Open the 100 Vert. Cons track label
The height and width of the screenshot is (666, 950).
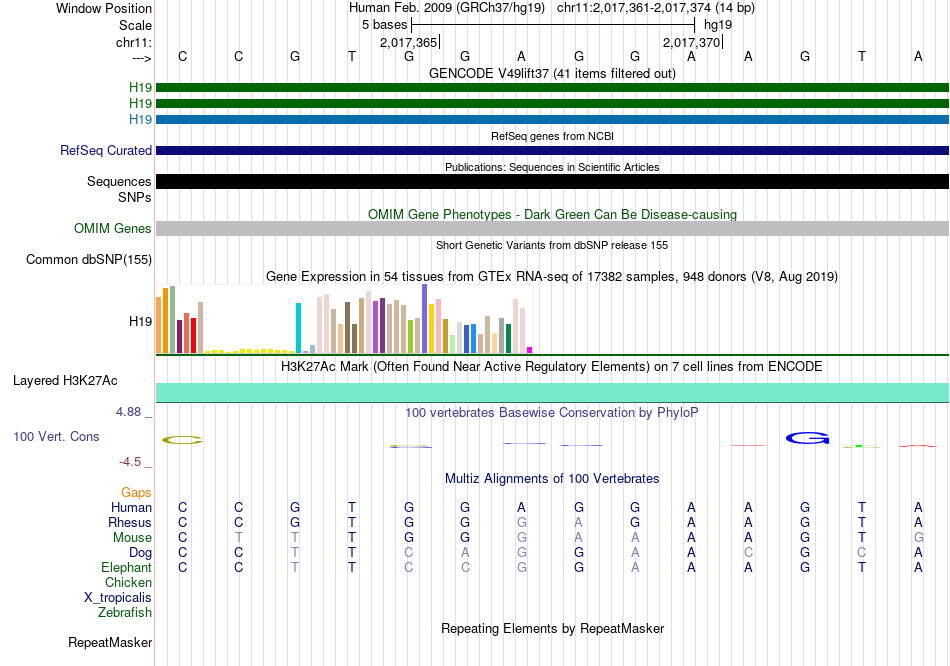tap(56, 436)
